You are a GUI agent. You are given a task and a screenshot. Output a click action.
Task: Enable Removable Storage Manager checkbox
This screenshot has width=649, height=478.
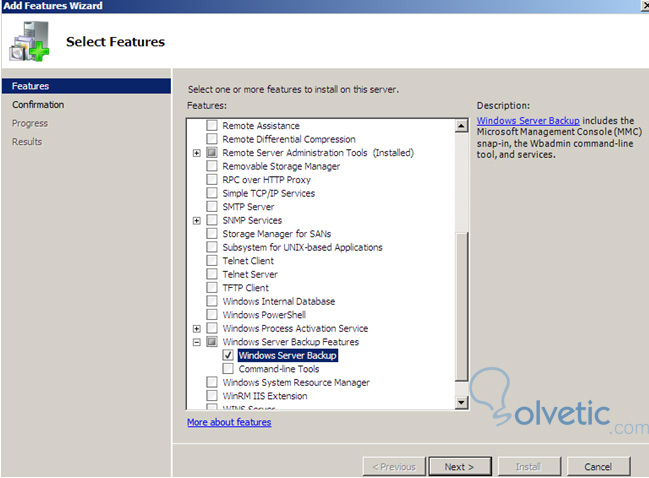(x=212, y=166)
